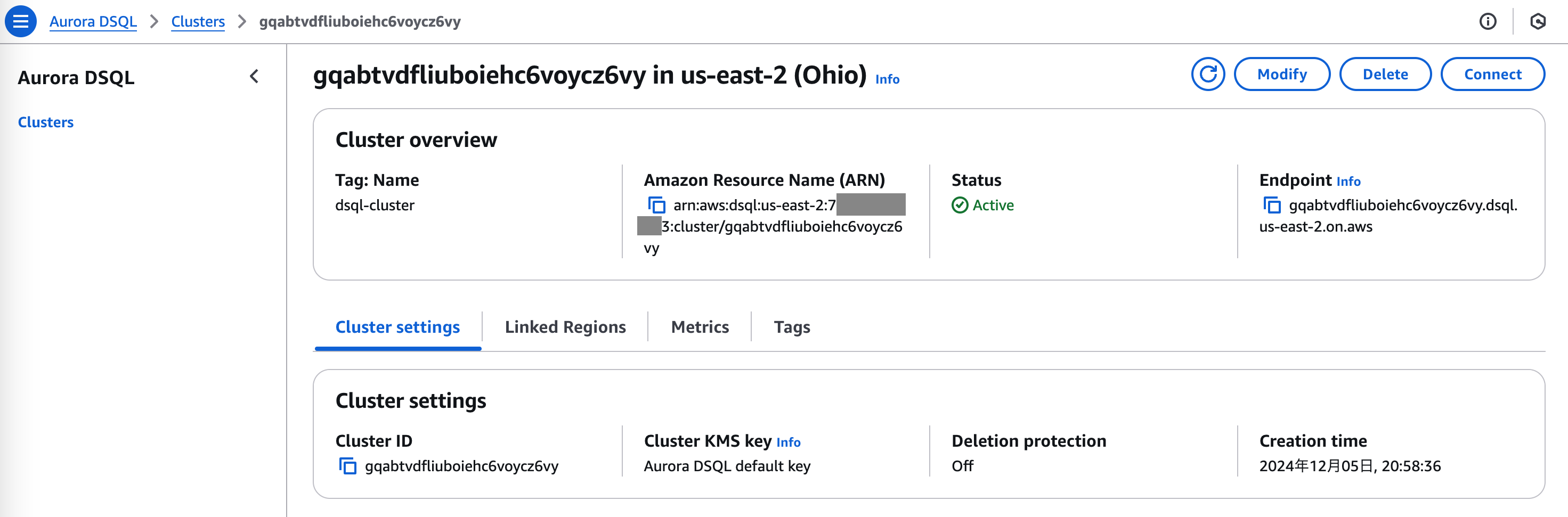Go to Aurora DSQL breadcrumb link

pyautogui.click(x=93, y=22)
